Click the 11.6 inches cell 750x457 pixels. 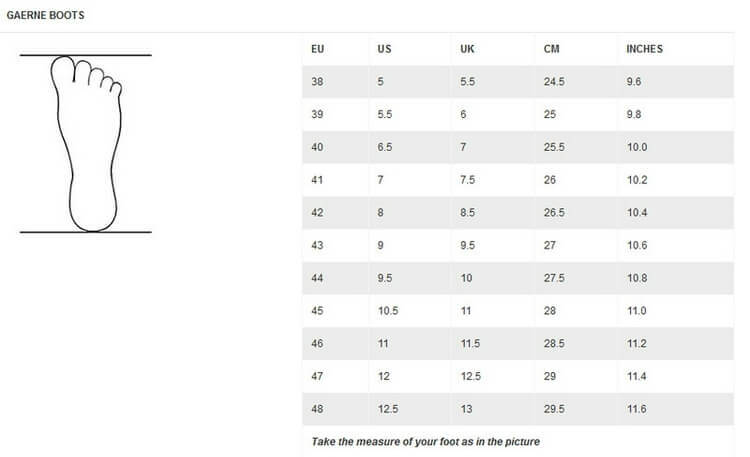(x=637, y=409)
